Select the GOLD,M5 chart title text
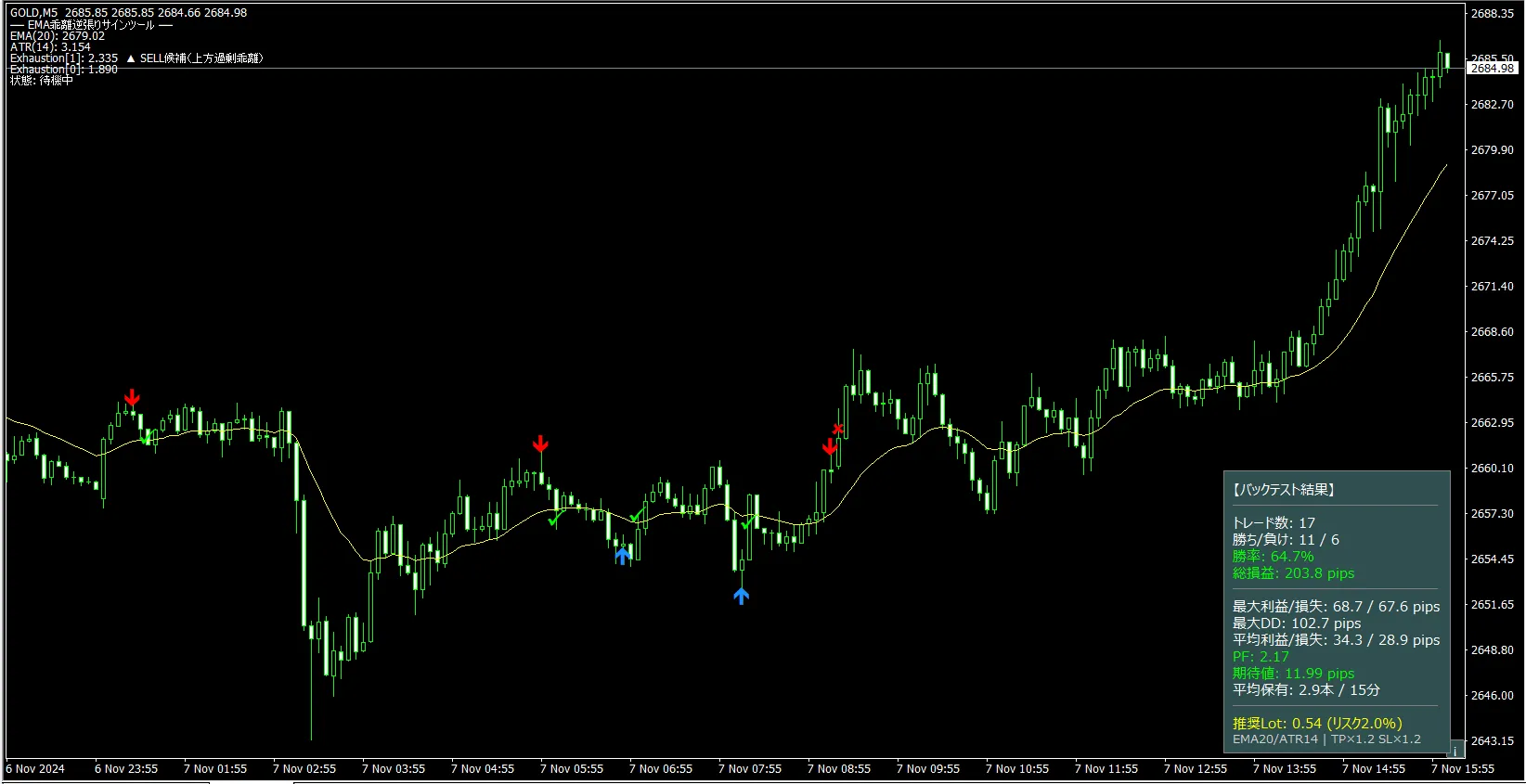The width and height of the screenshot is (1526, 784). click(x=33, y=13)
